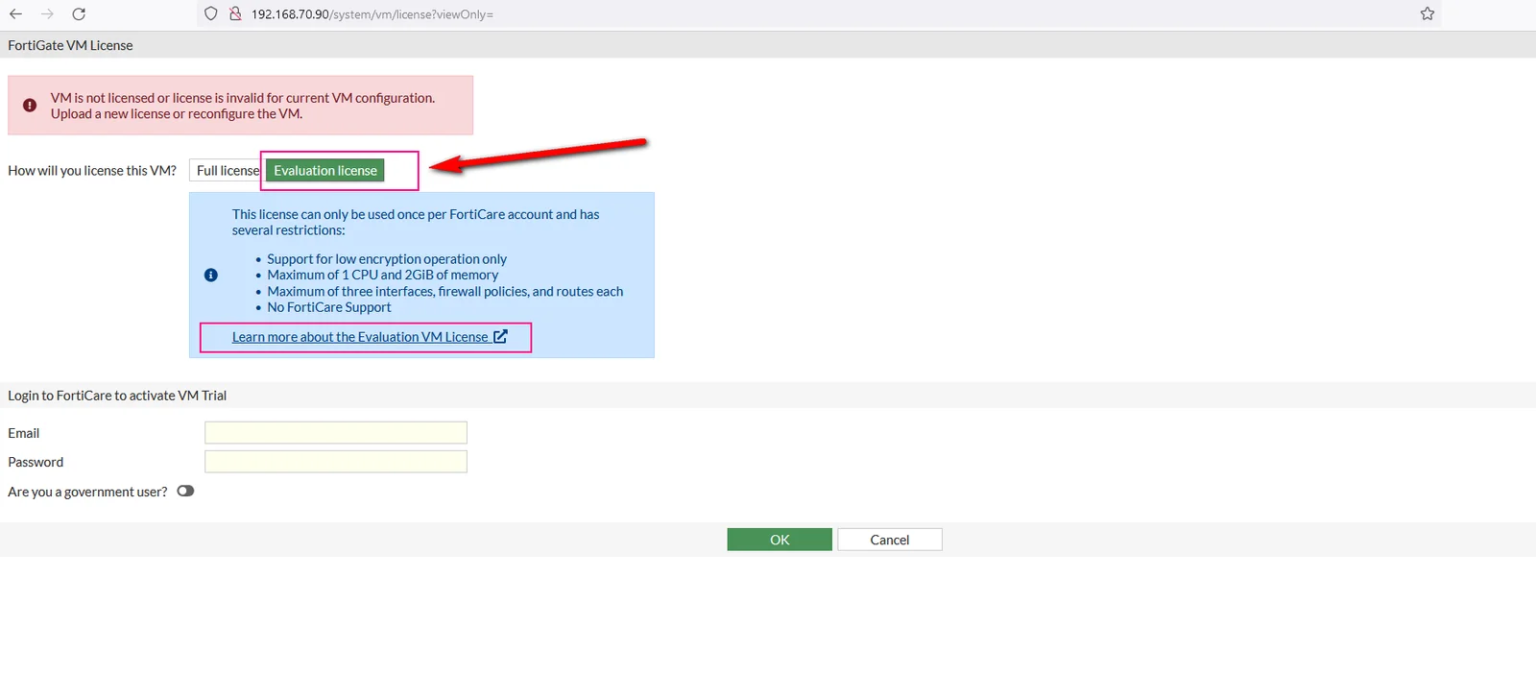The width and height of the screenshot is (1536, 698).
Task: Click the shield icon in the address bar
Action: point(209,14)
